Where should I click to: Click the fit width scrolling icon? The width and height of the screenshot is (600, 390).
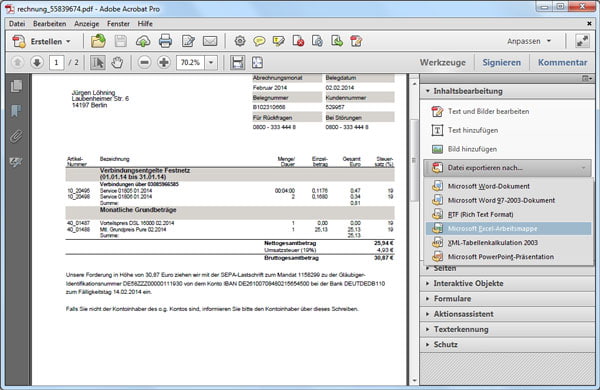click(x=237, y=62)
